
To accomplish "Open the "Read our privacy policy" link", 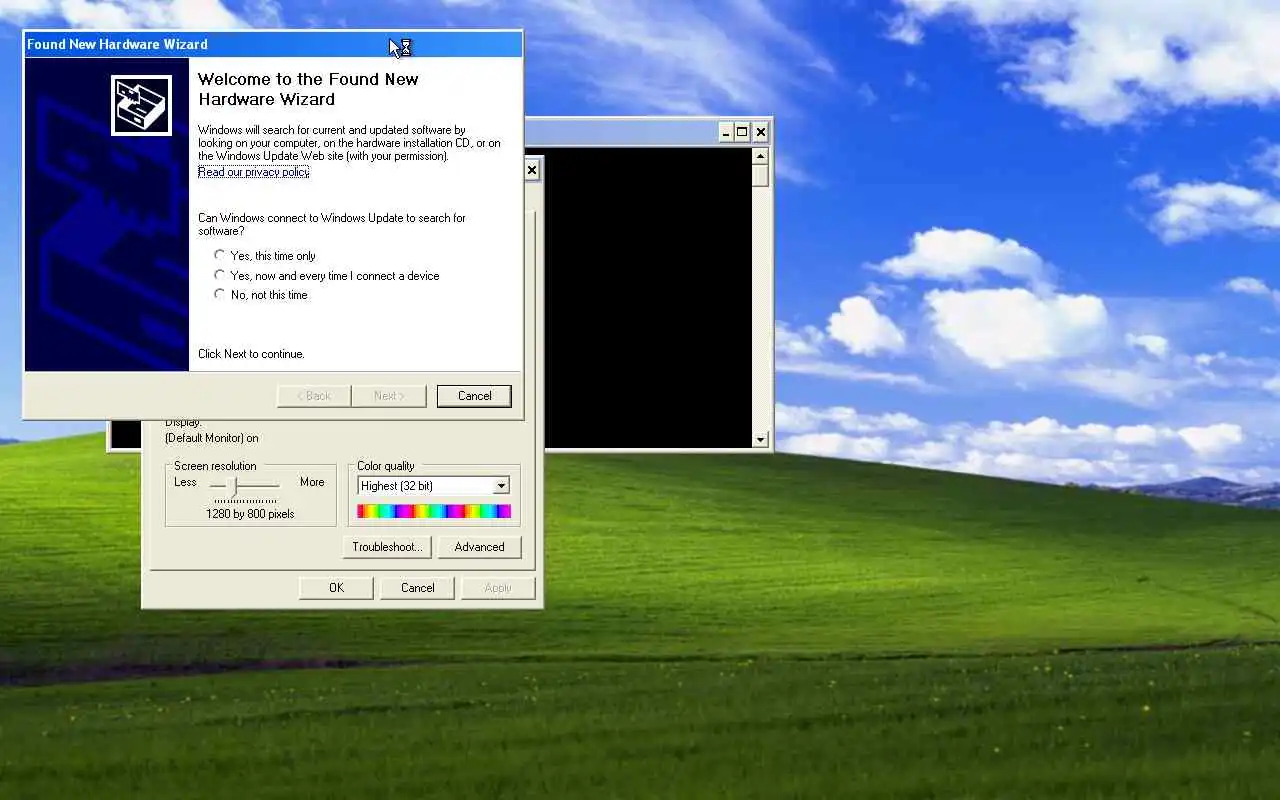I will point(253,172).
